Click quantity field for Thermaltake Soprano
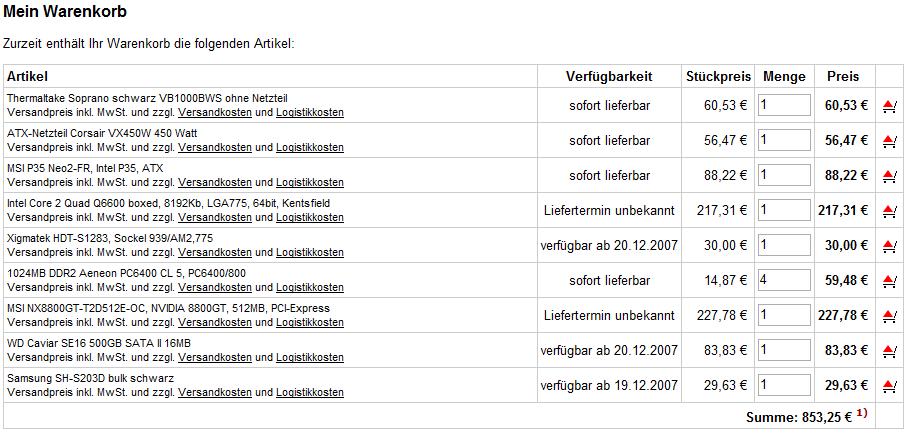 [784, 105]
